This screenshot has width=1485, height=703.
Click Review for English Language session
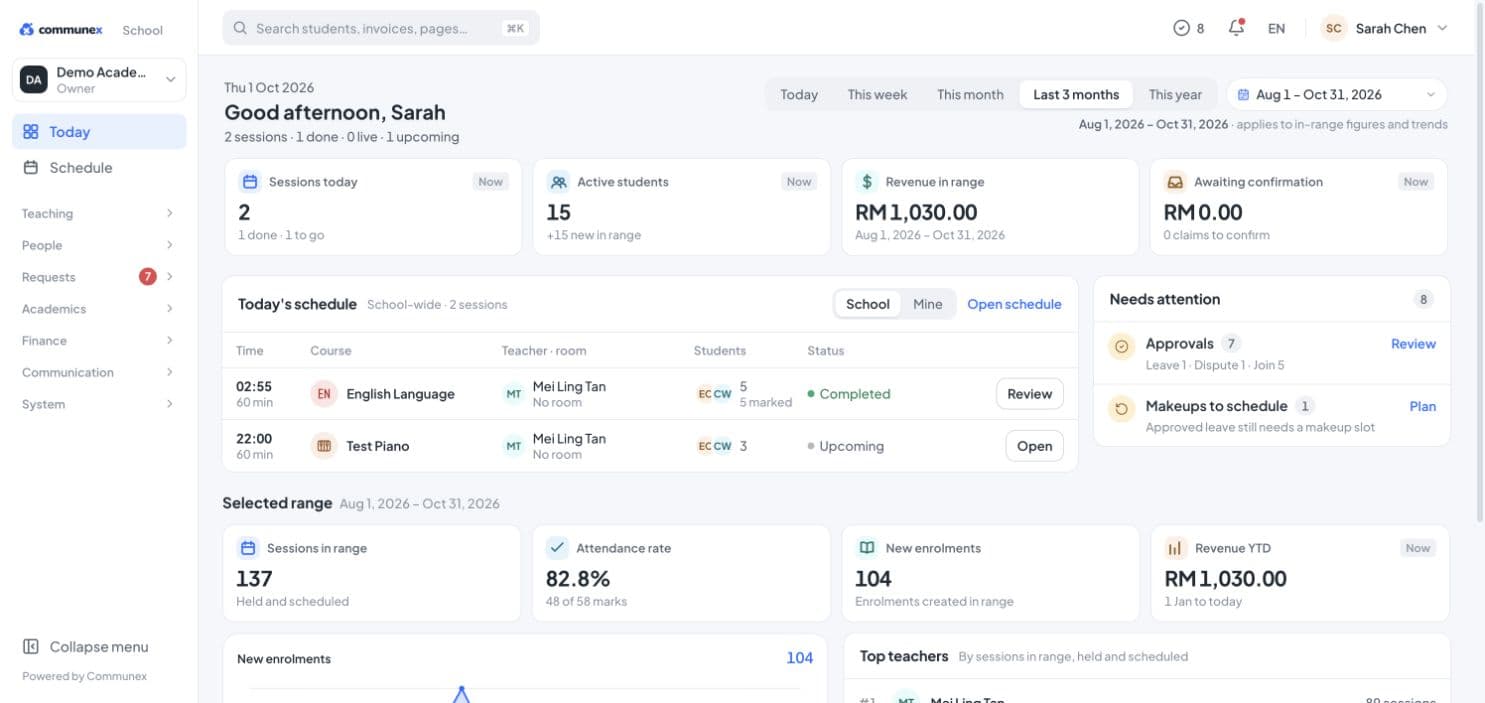[x=1029, y=394]
